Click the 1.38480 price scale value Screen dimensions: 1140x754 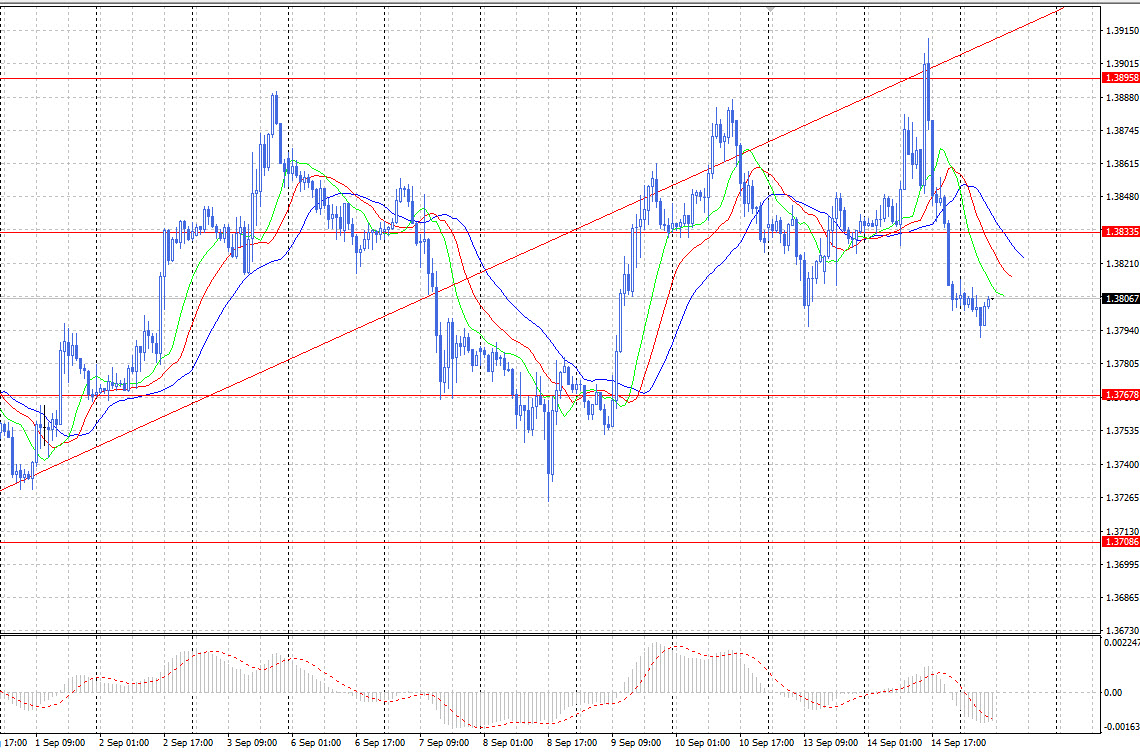(1122, 196)
